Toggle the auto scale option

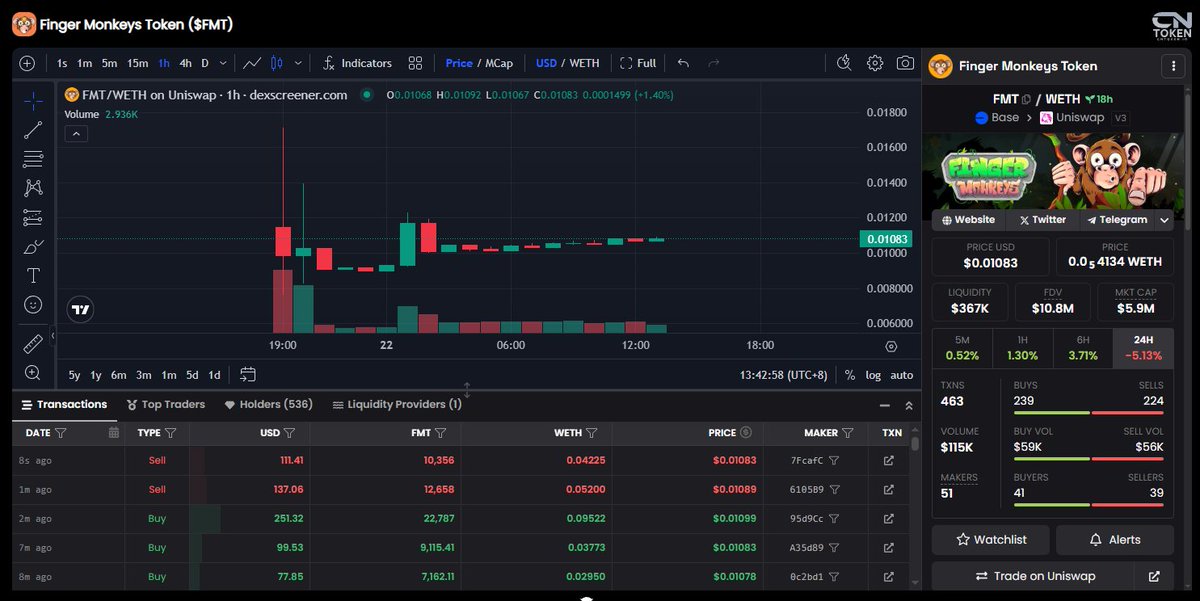pyautogui.click(x=902, y=375)
